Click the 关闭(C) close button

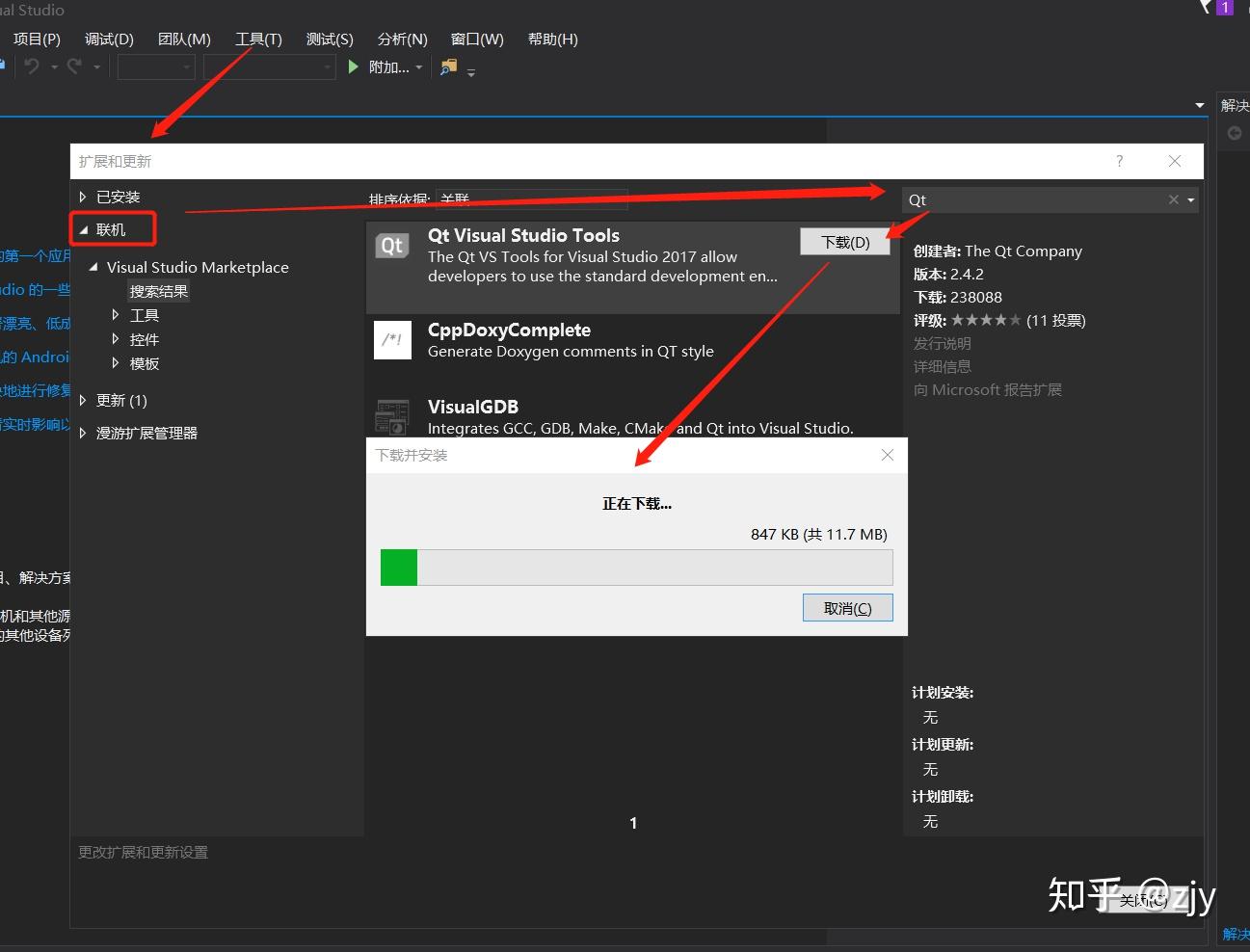tap(1143, 900)
